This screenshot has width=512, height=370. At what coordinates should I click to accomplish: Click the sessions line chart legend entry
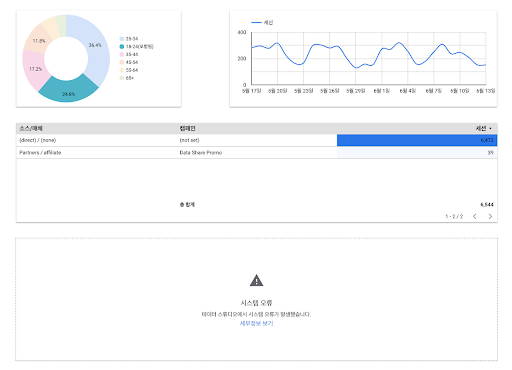pos(262,23)
